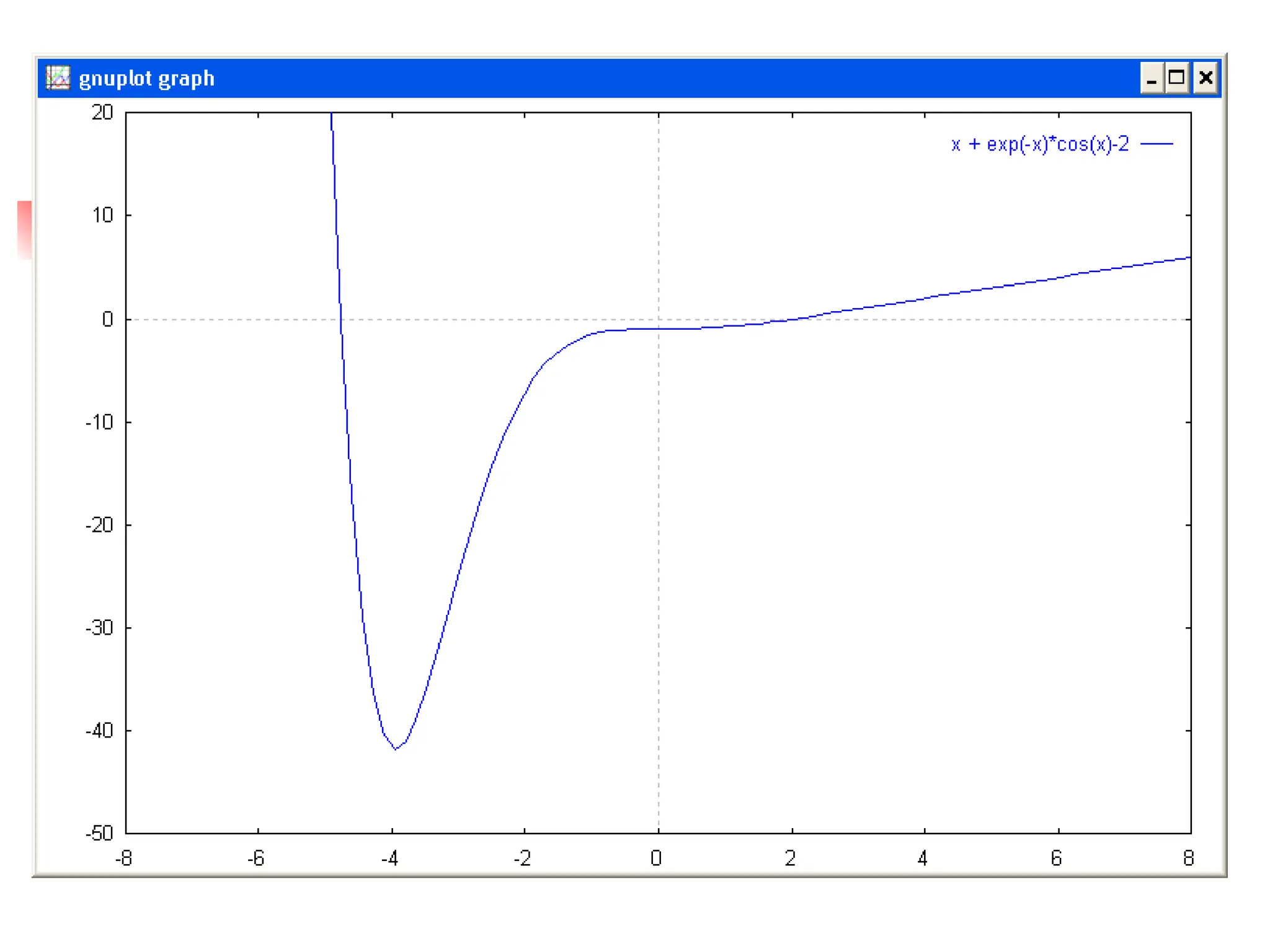Click the x-axis label 2

[790, 858]
